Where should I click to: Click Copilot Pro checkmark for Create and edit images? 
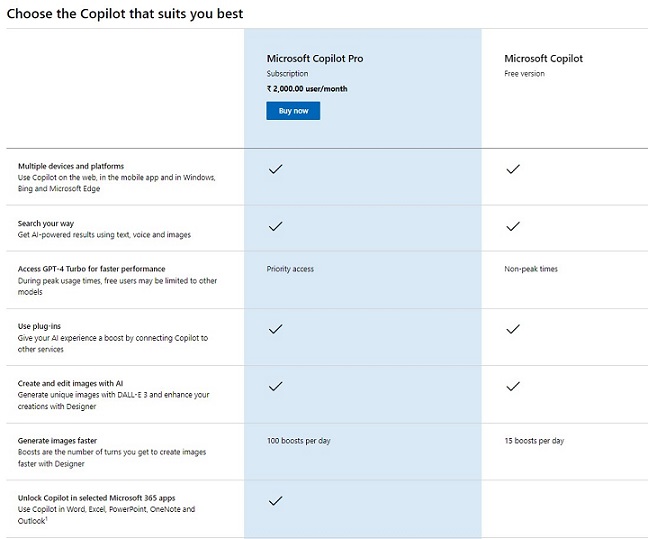point(275,385)
